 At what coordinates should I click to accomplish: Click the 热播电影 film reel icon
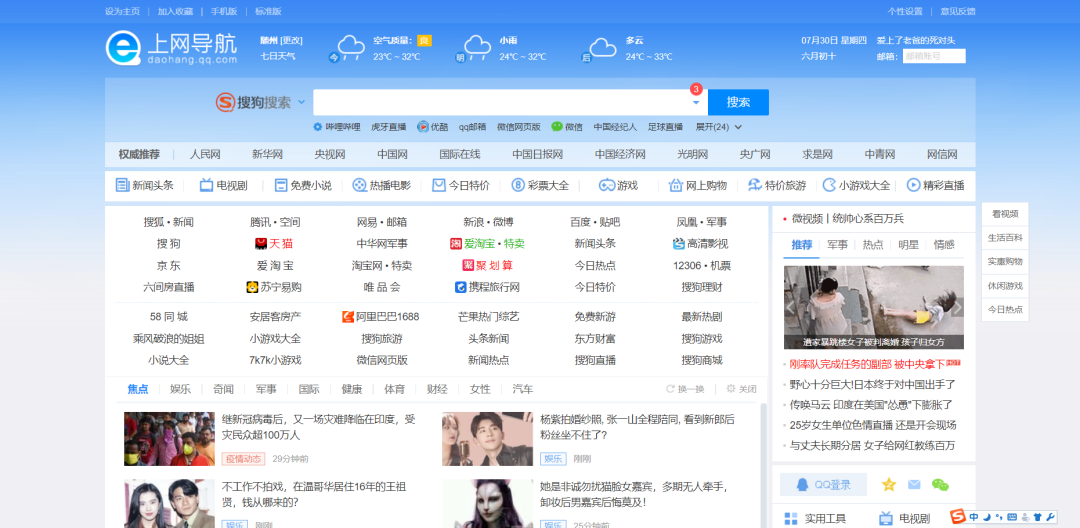coord(359,185)
